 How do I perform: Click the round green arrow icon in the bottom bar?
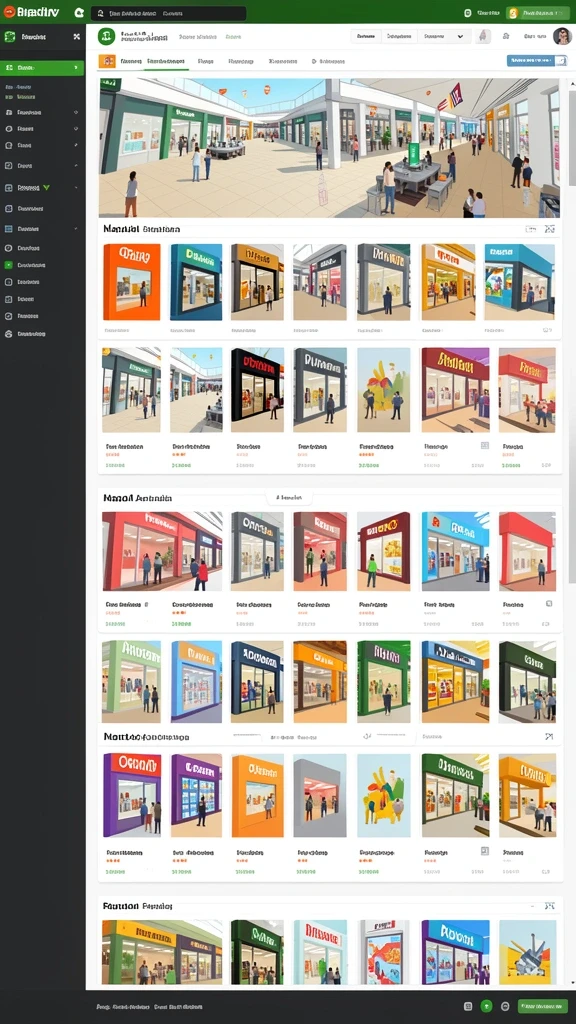coord(487,1006)
